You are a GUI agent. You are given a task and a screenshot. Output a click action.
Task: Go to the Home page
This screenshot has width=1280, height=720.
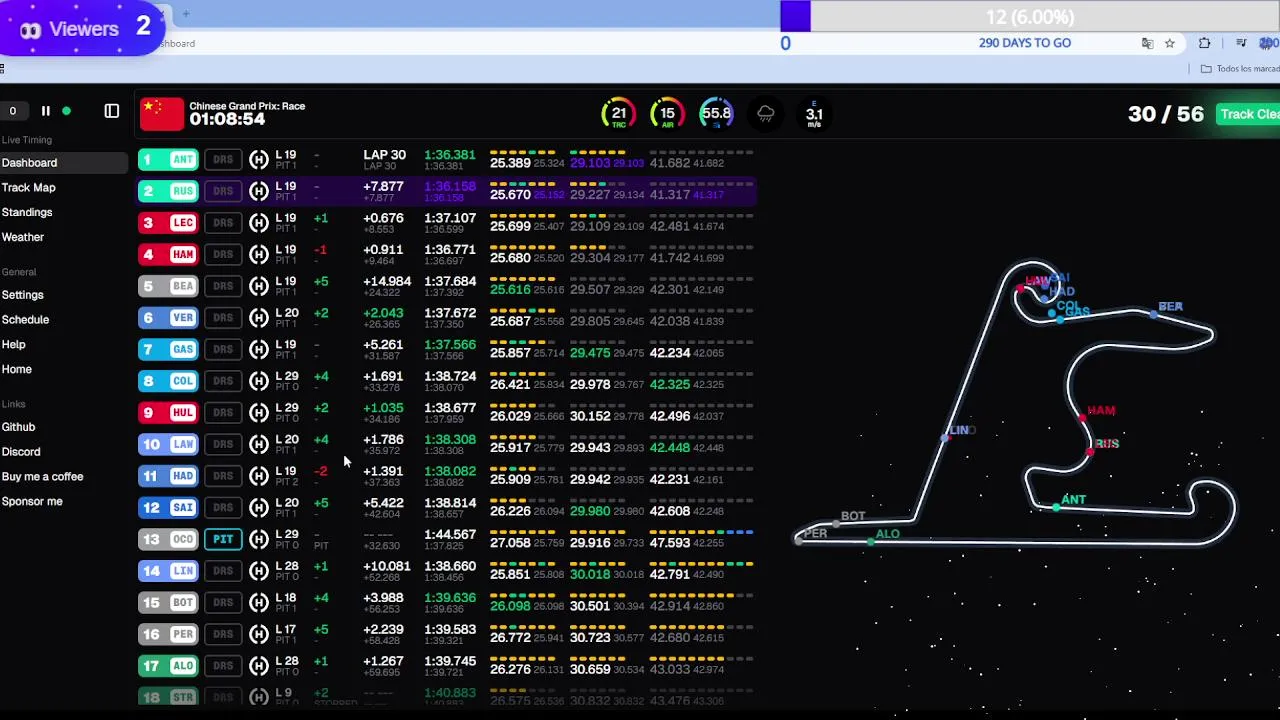point(16,370)
